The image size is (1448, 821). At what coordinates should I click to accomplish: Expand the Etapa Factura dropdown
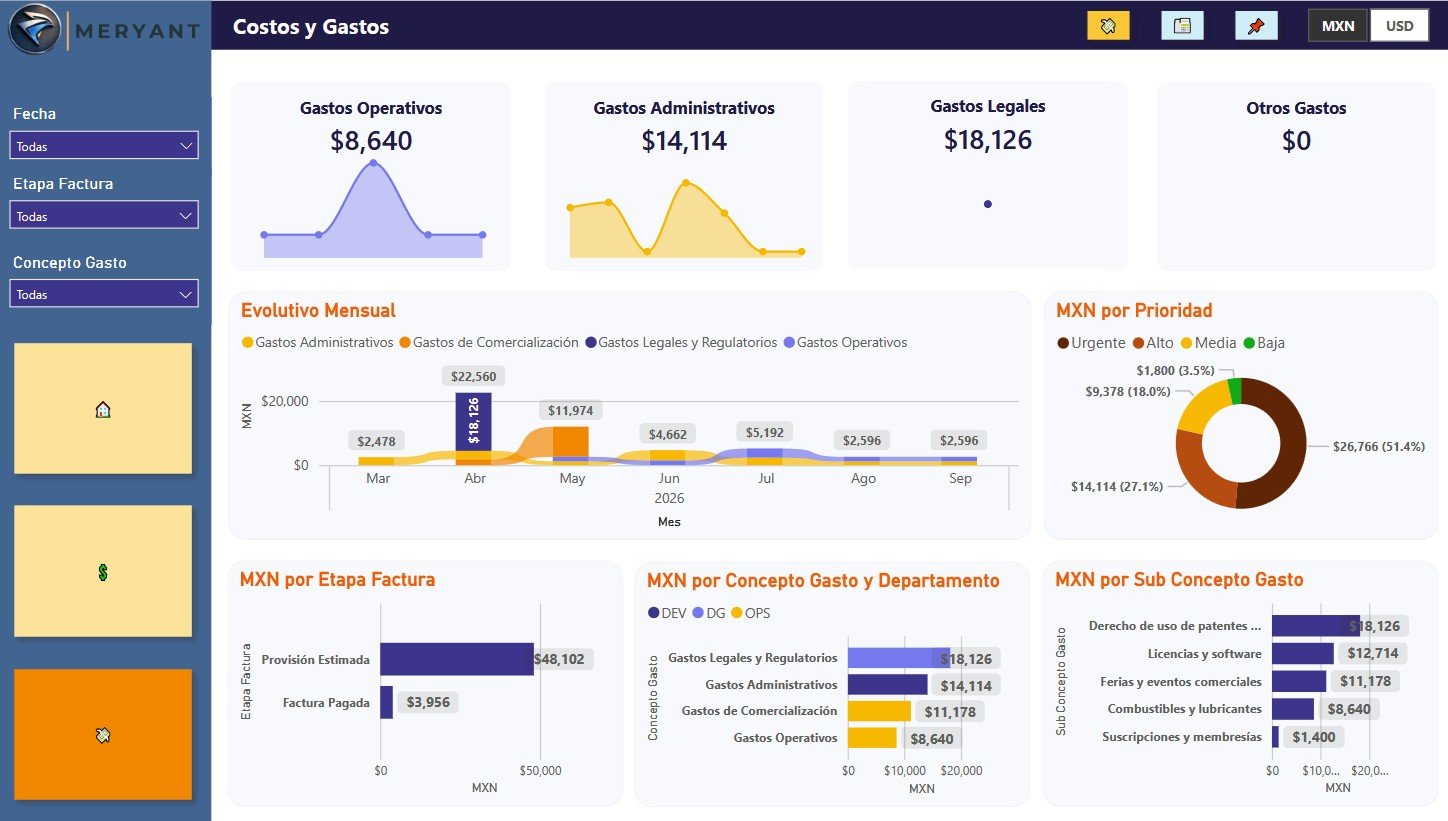[104, 216]
